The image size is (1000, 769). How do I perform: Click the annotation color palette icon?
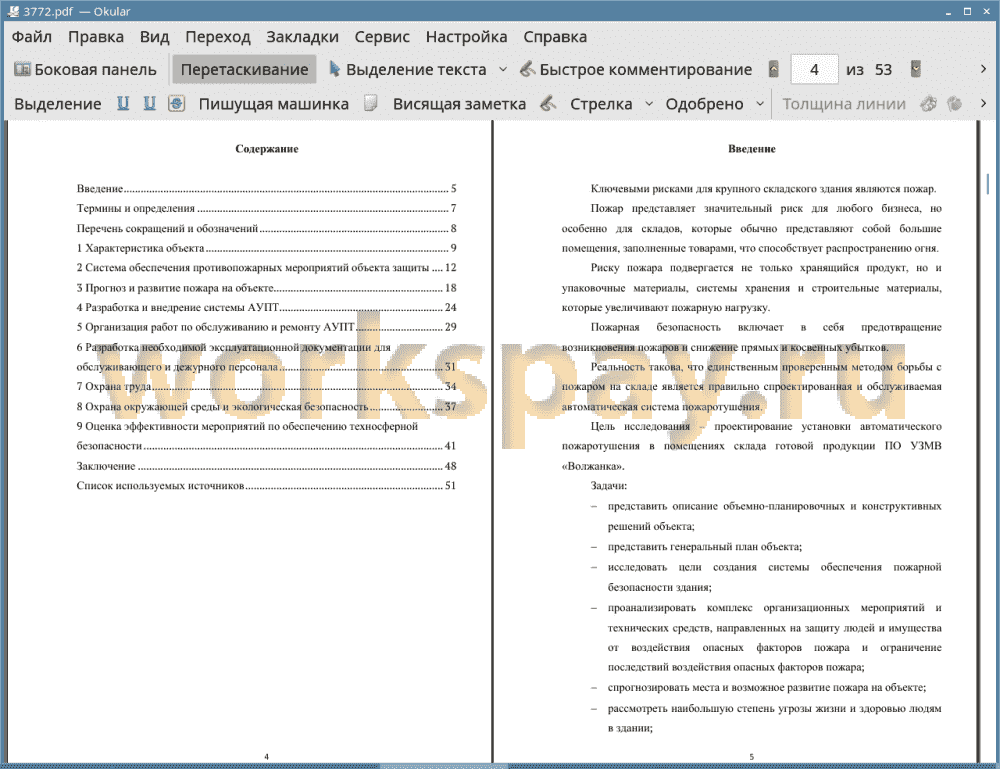pyautogui.click(x=928, y=103)
